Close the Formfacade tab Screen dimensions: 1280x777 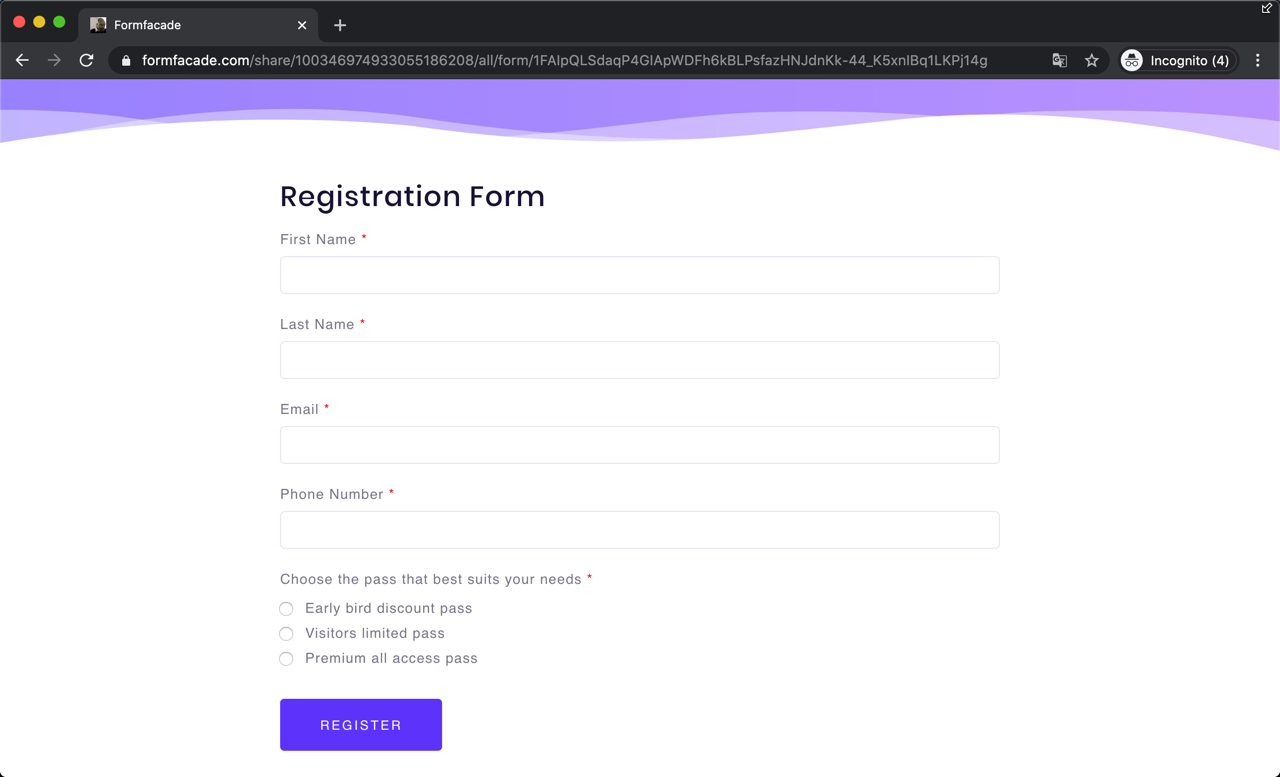(x=302, y=25)
